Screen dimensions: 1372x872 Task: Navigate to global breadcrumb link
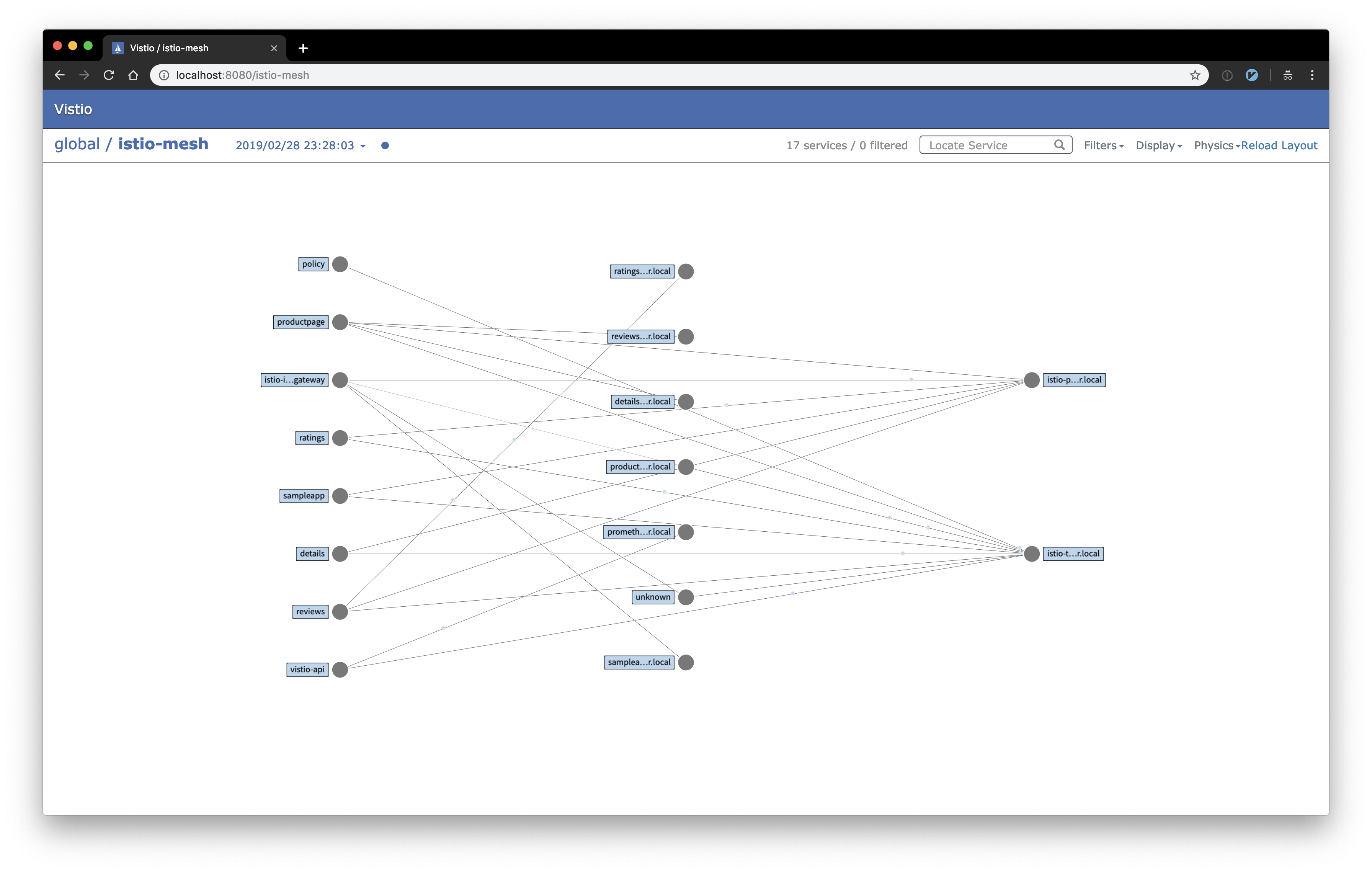point(77,144)
